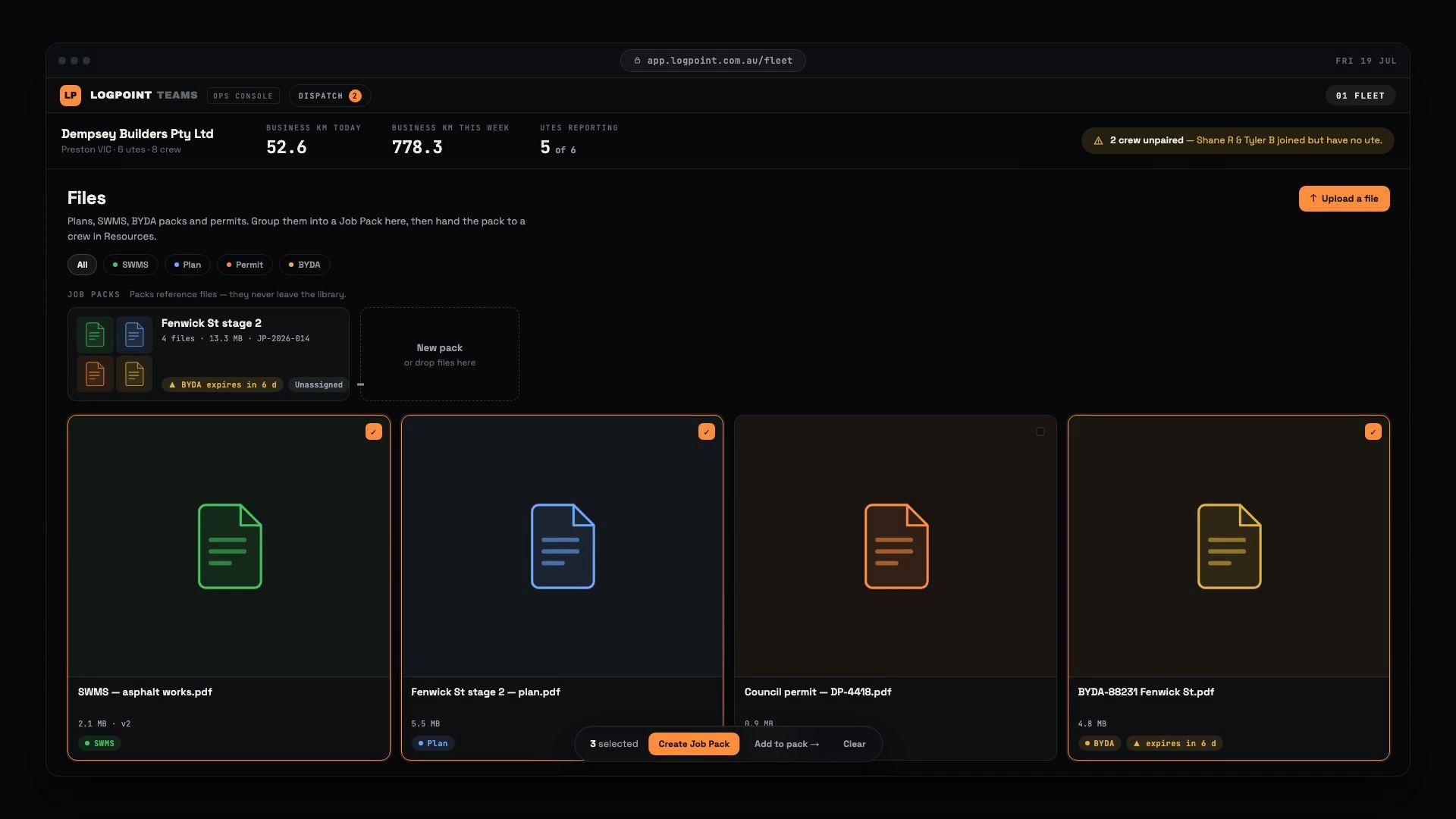Click the BYDA tag on BYDA-88231 file

click(1099, 743)
